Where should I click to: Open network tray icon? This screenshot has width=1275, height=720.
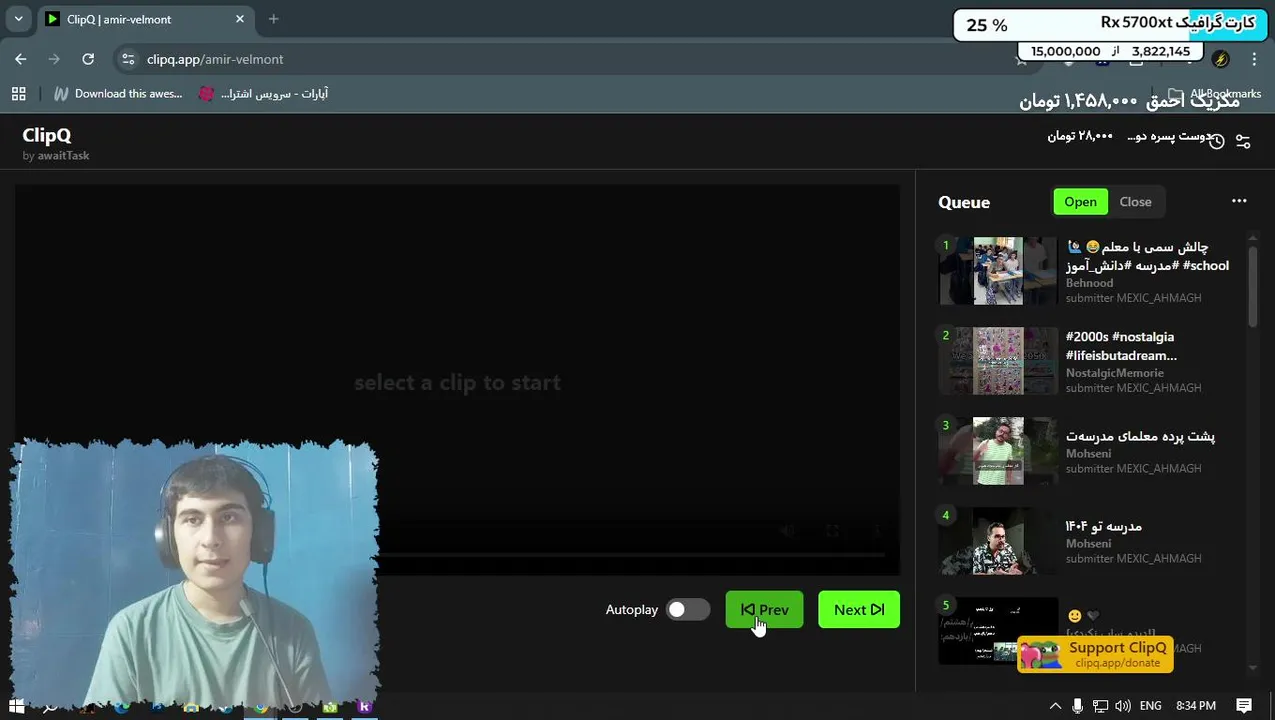pos(1100,706)
